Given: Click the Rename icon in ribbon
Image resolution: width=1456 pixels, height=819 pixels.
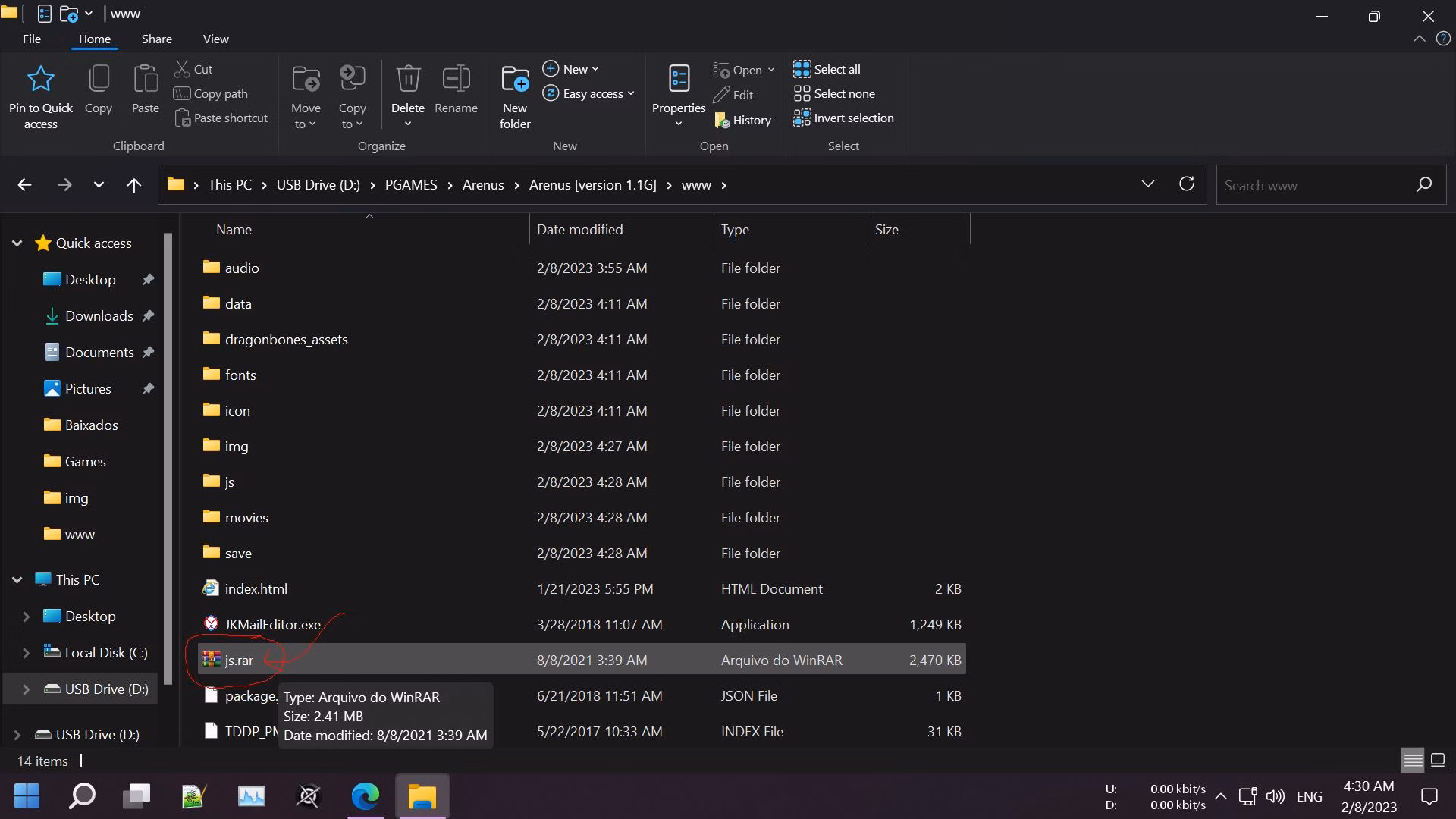Looking at the screenshot, I should point(456,79).
